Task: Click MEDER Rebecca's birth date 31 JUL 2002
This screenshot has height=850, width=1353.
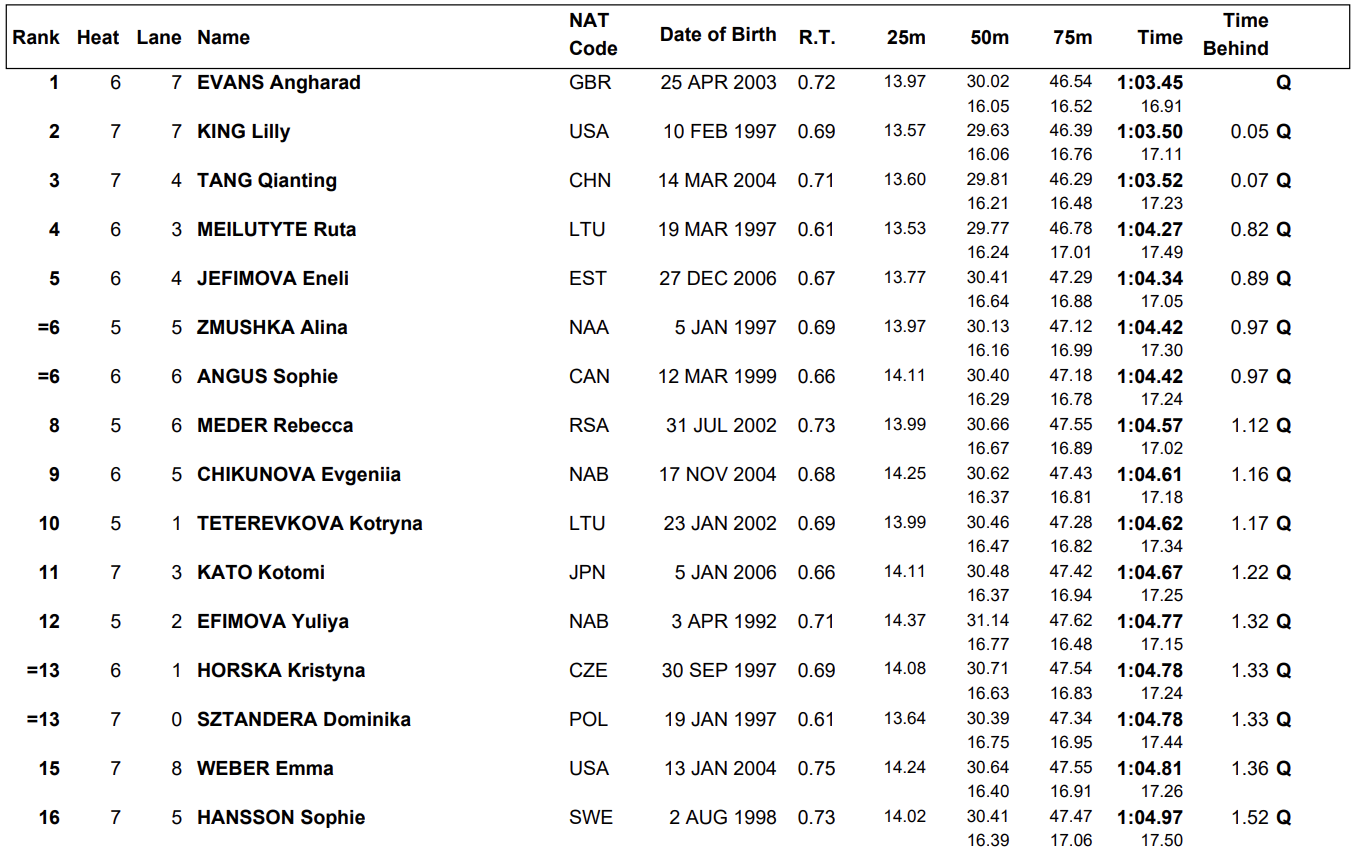Action: [721, 426]
